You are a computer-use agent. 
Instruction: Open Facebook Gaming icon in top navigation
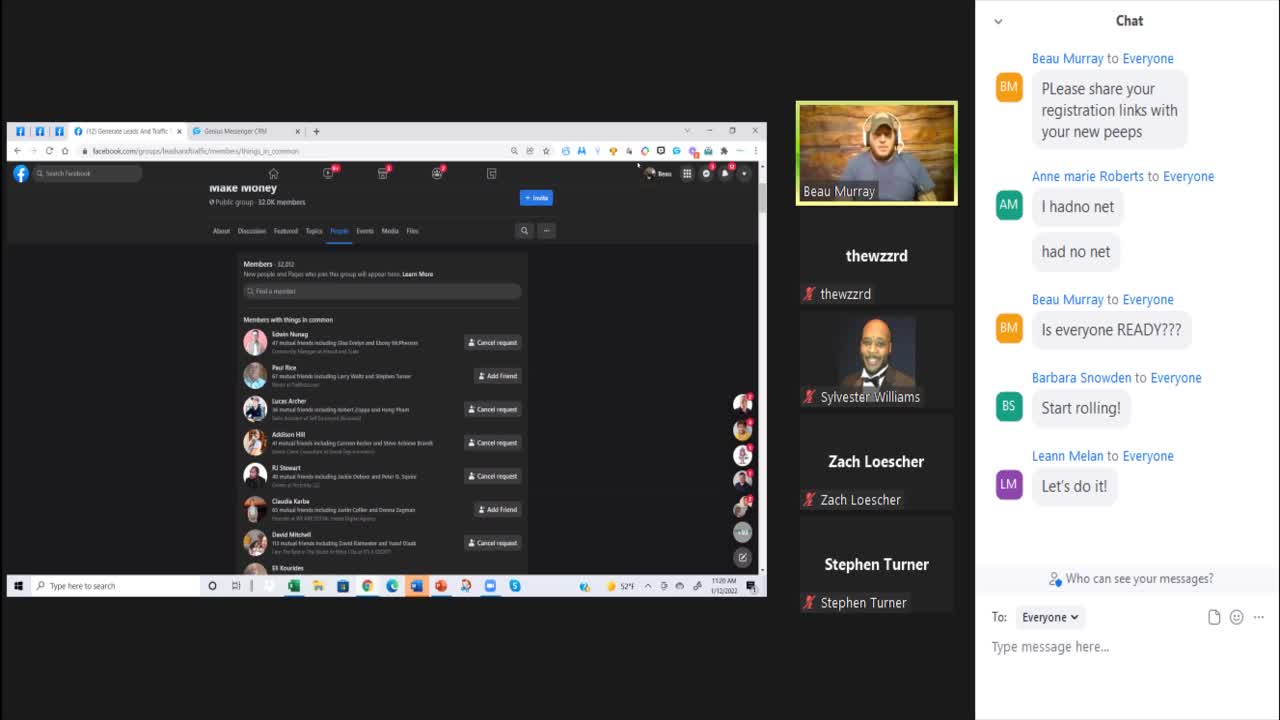(491, 173)
